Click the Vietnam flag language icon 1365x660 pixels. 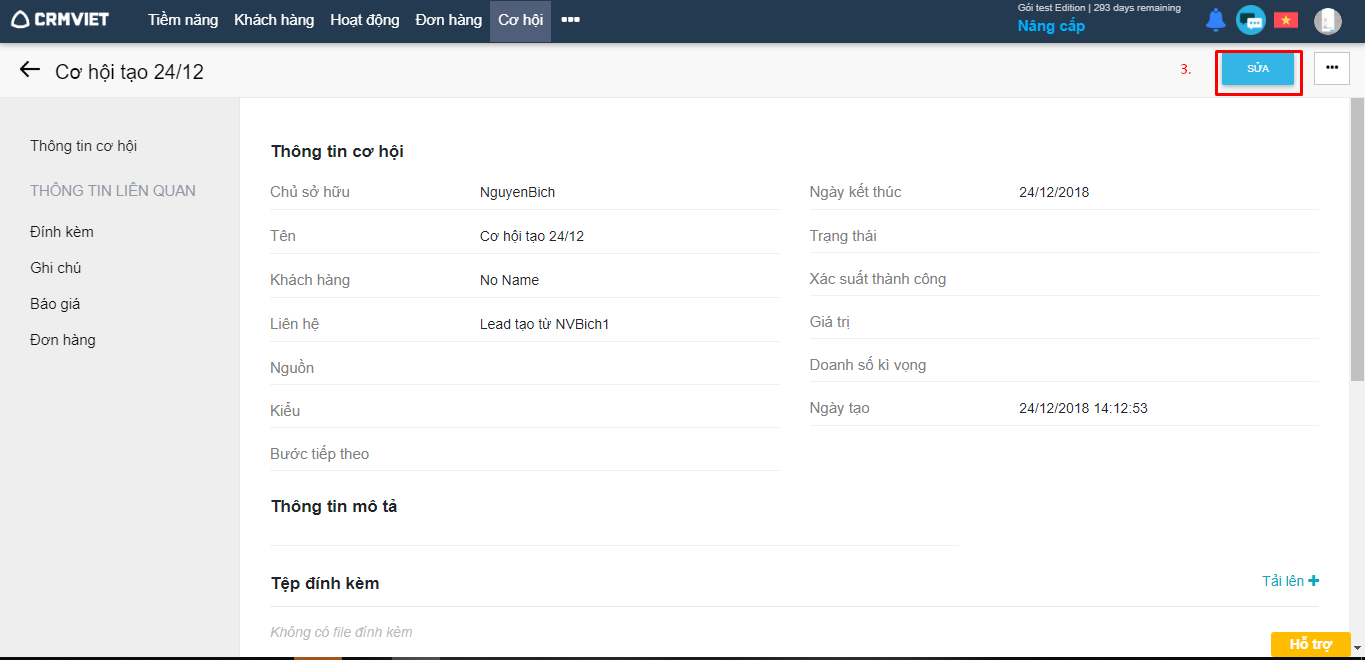coord(1285,20)
